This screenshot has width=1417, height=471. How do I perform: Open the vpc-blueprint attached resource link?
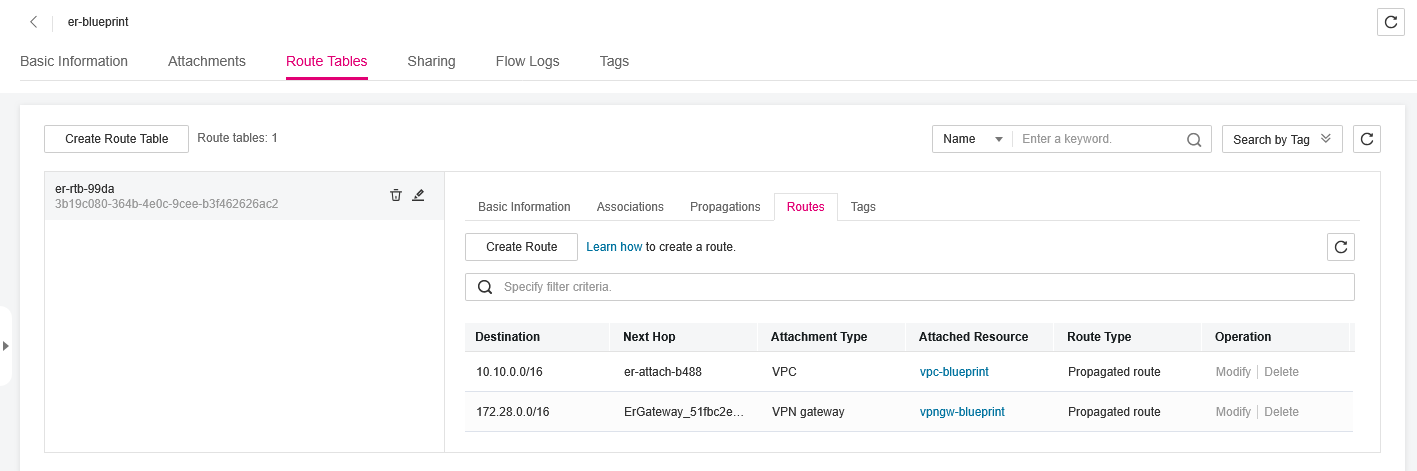click(x=954, y=372)
